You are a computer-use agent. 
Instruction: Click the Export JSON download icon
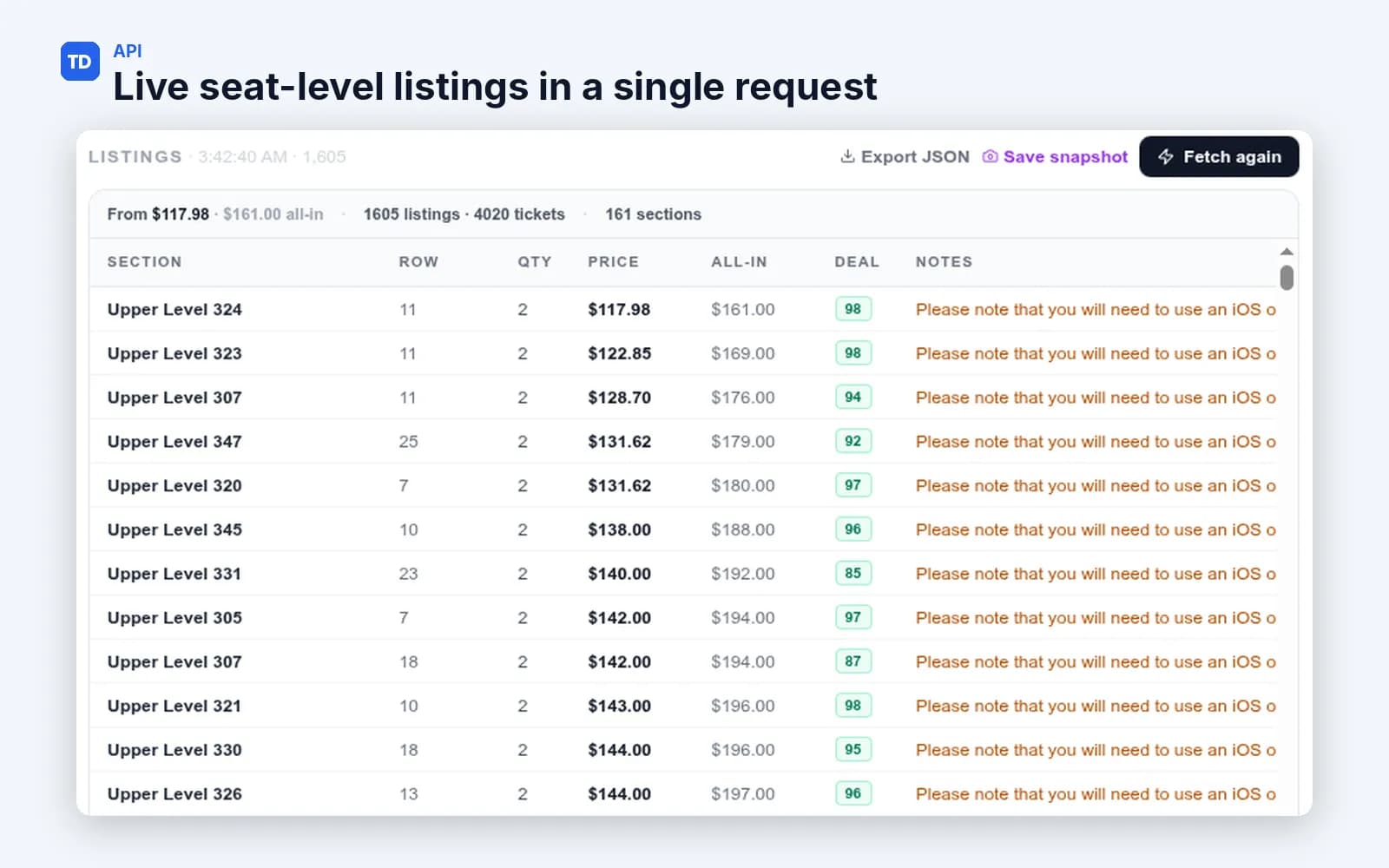(x=847, y=156)
